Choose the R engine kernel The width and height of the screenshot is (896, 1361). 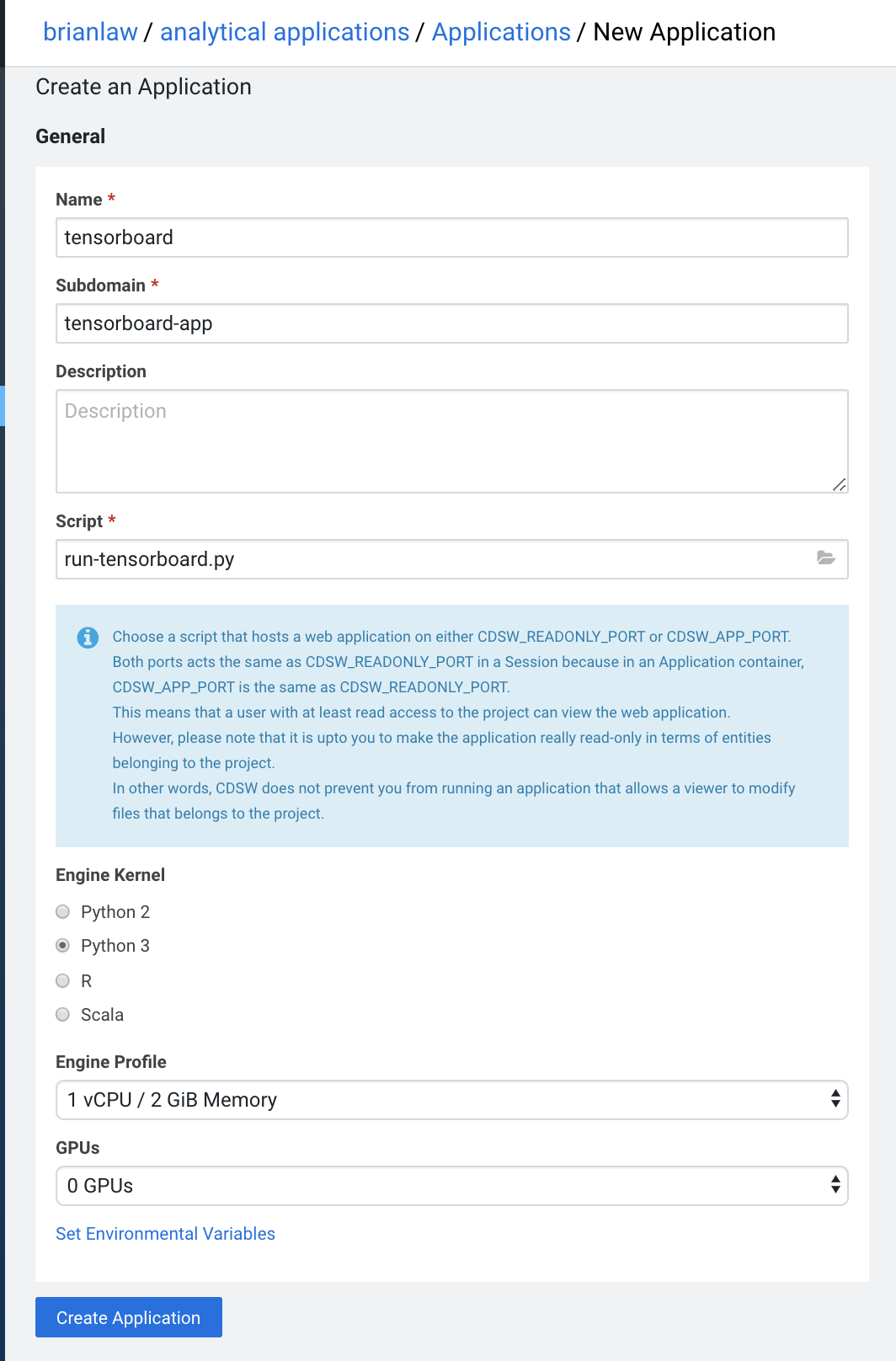[x=63, y=981]
